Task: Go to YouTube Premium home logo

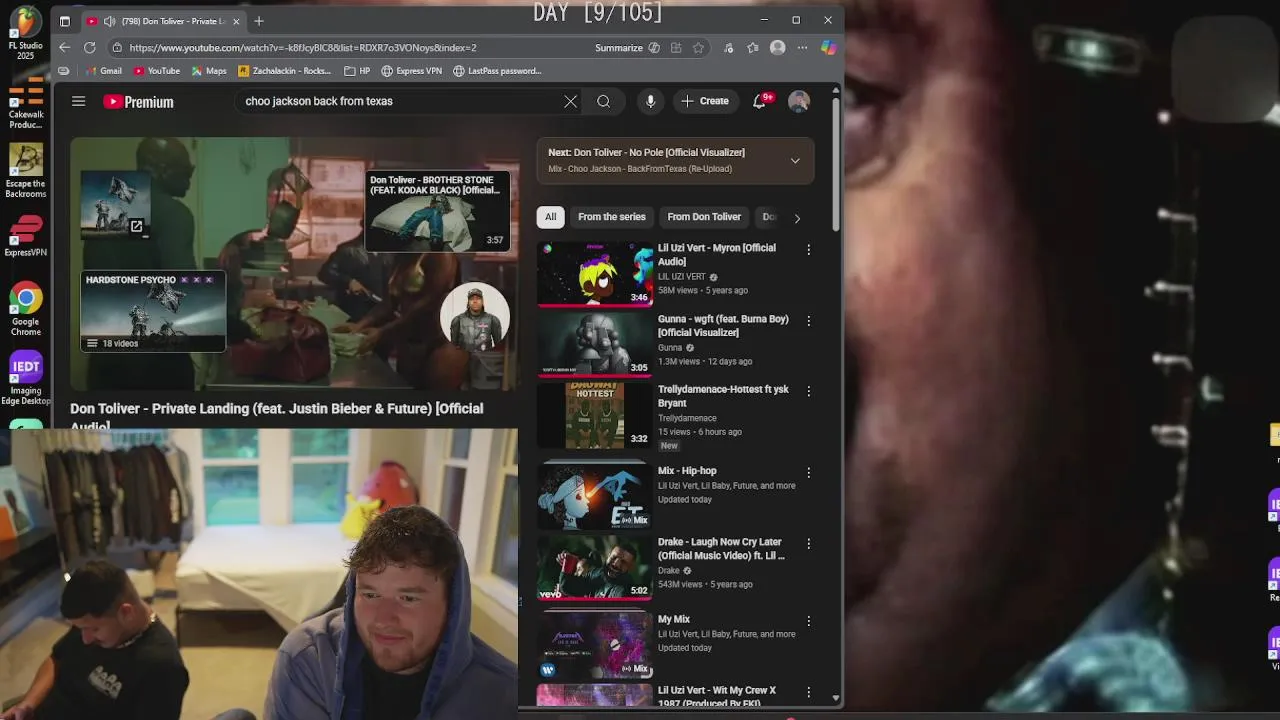Action: point(138,102)
